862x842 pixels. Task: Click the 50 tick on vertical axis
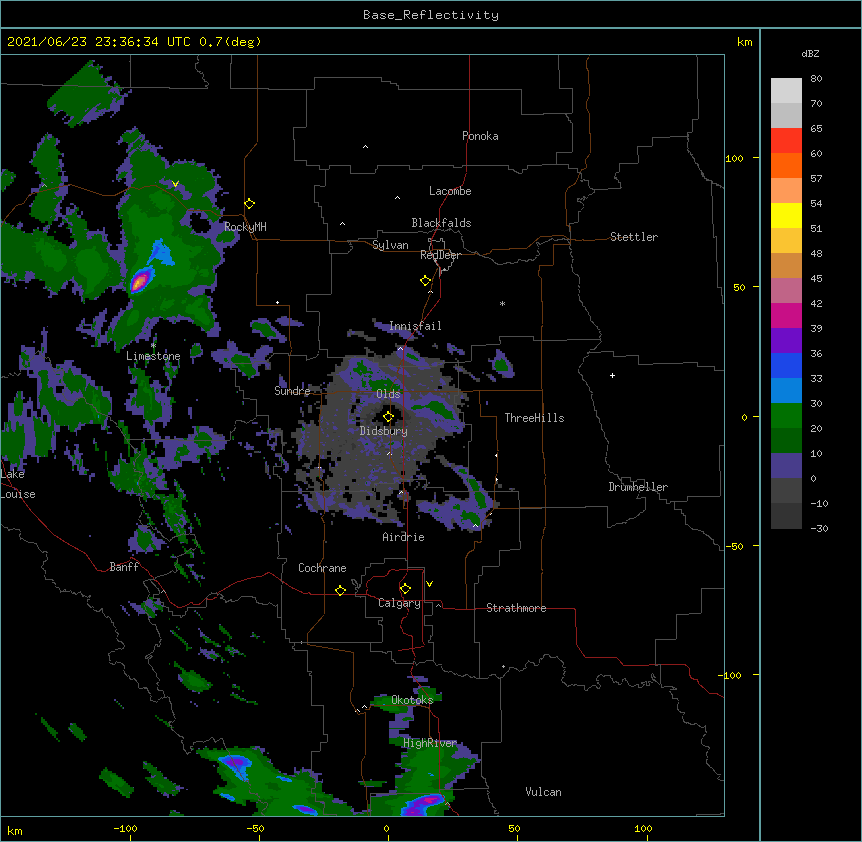pos(739,287)
